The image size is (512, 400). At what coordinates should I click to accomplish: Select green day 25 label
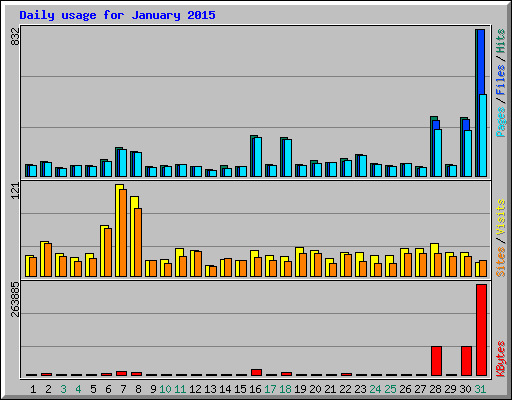(x=390, y=389)
